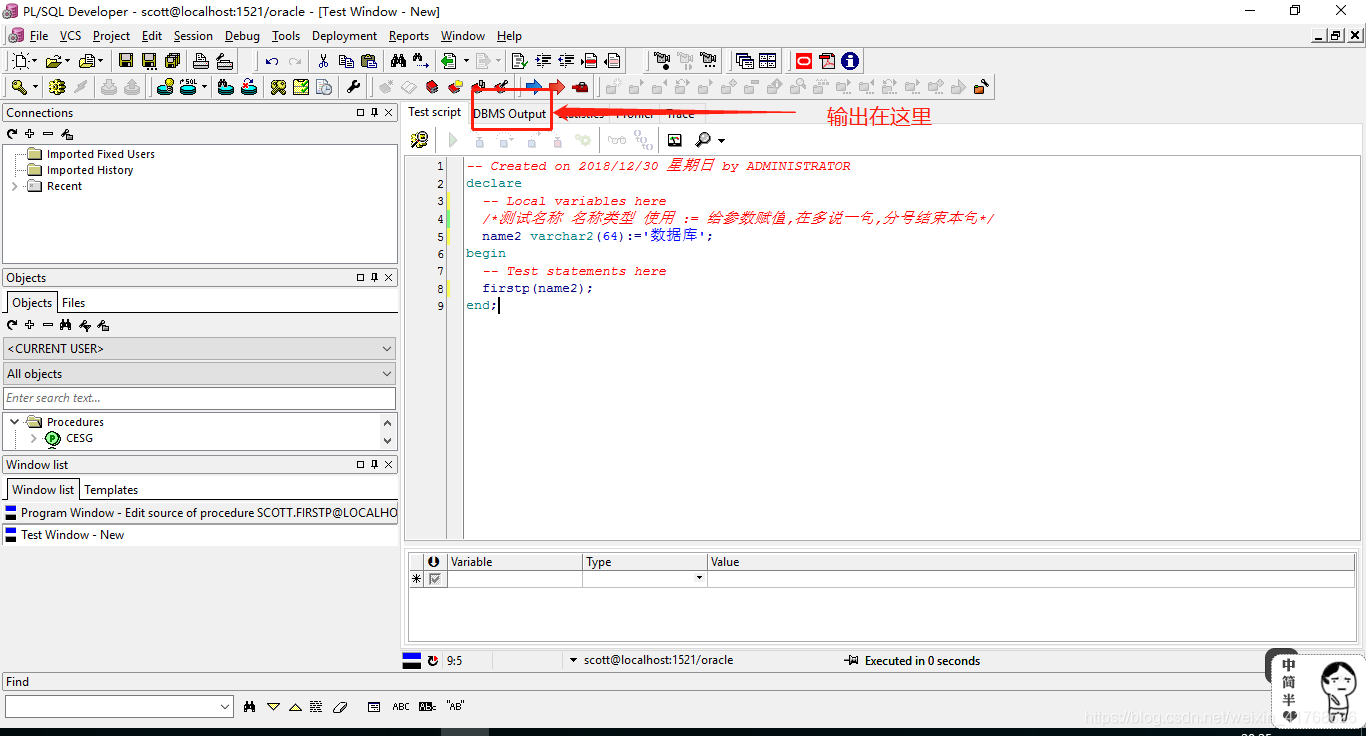
Task: Click the Oracle red logo toolbar icon
Action: click(804, 61)
